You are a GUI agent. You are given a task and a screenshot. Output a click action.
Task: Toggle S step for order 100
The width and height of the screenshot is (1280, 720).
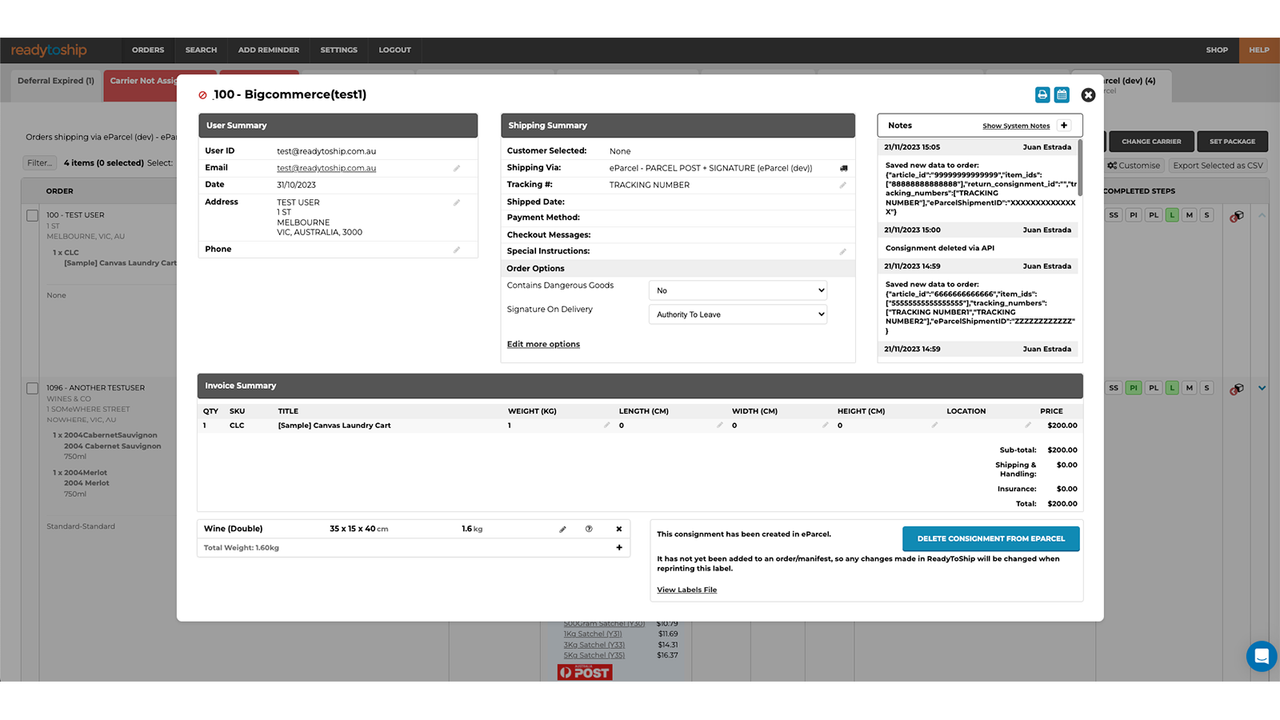point(1207,215)
